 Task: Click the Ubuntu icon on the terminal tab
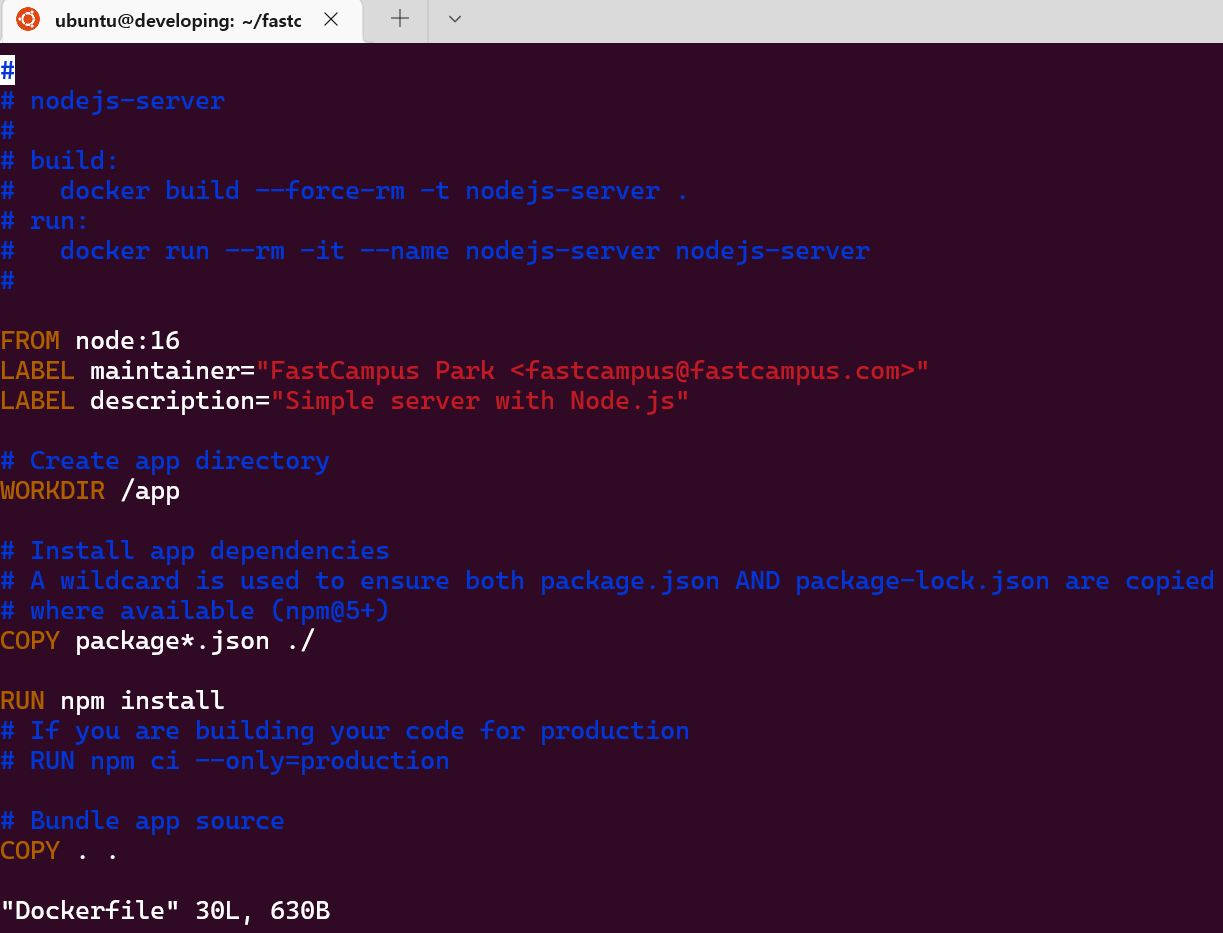click(x=28, y=19)
